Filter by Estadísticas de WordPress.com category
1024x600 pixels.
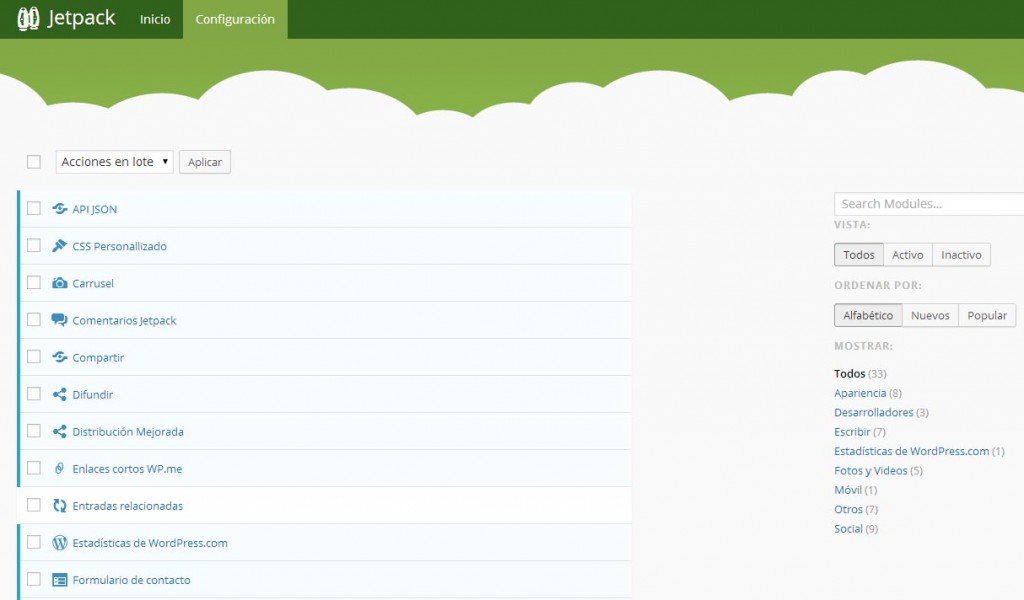tap(912, 451)
